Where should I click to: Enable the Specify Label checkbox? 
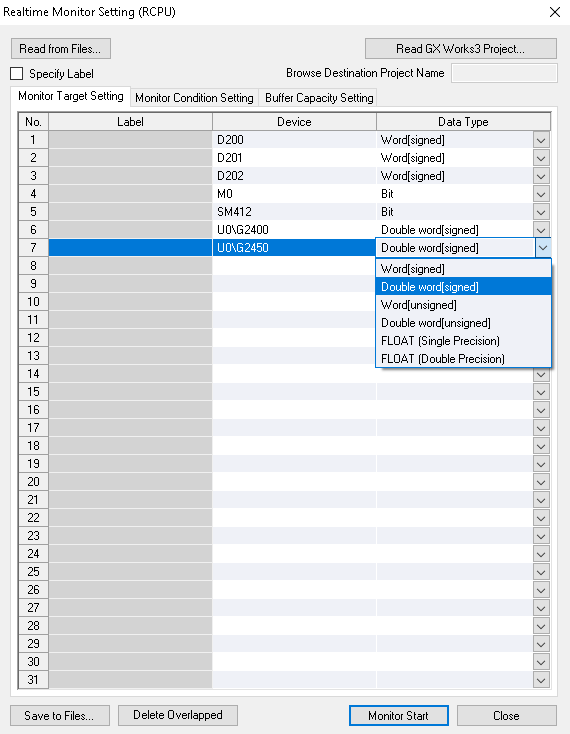tap(16, 73)
